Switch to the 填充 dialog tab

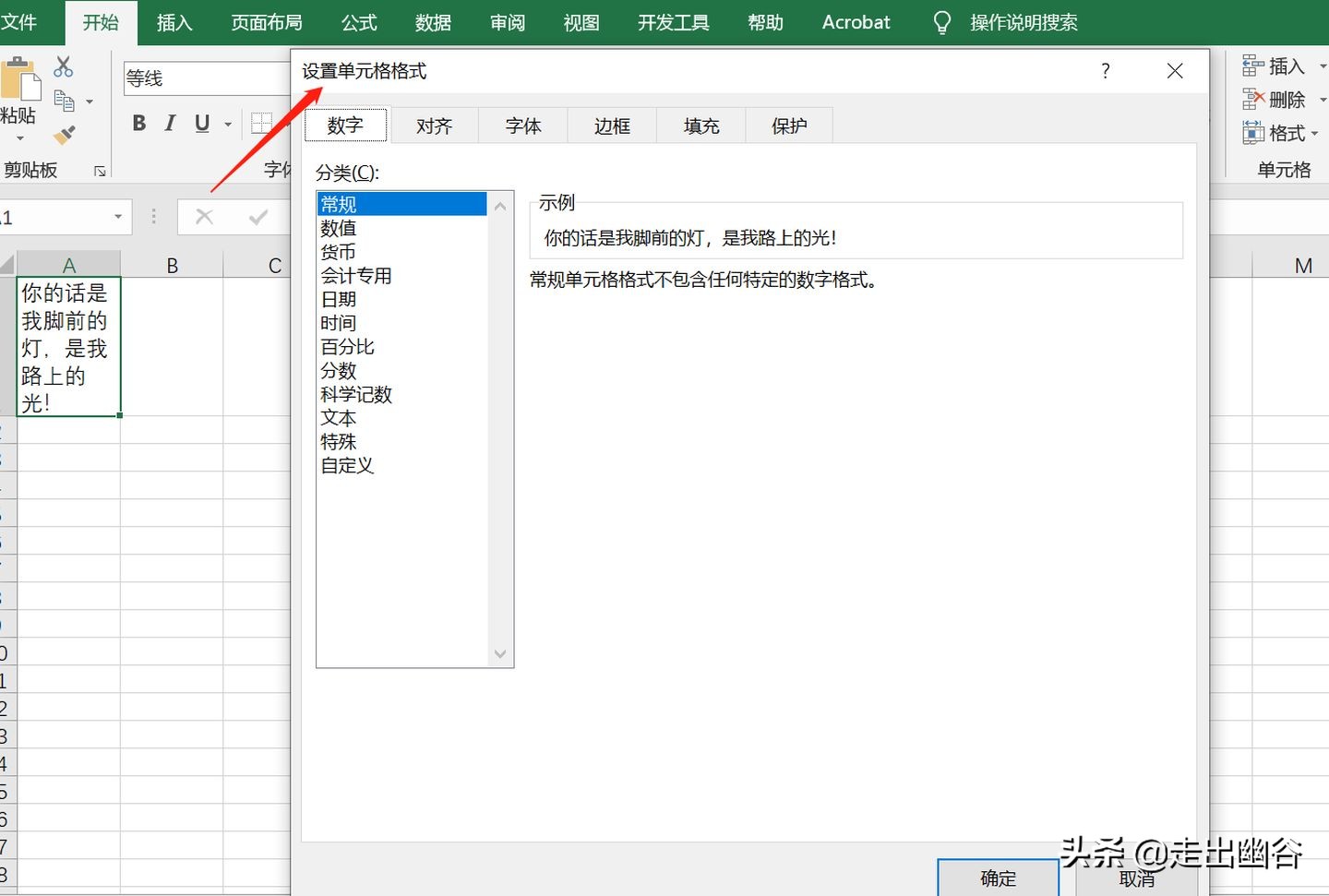pyautogui.click(x=701, y=125)
